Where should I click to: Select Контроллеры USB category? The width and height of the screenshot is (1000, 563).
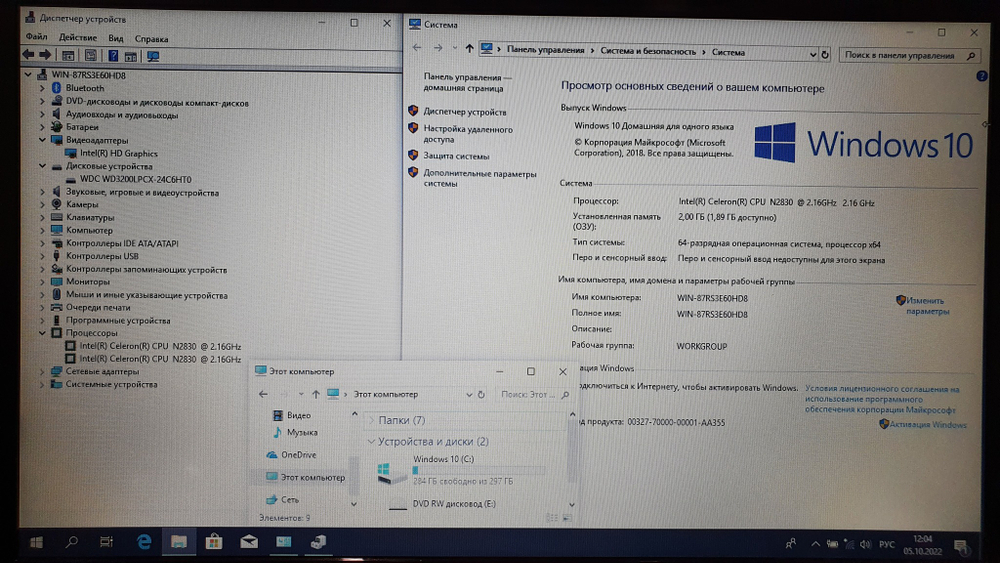click(102, 256)
